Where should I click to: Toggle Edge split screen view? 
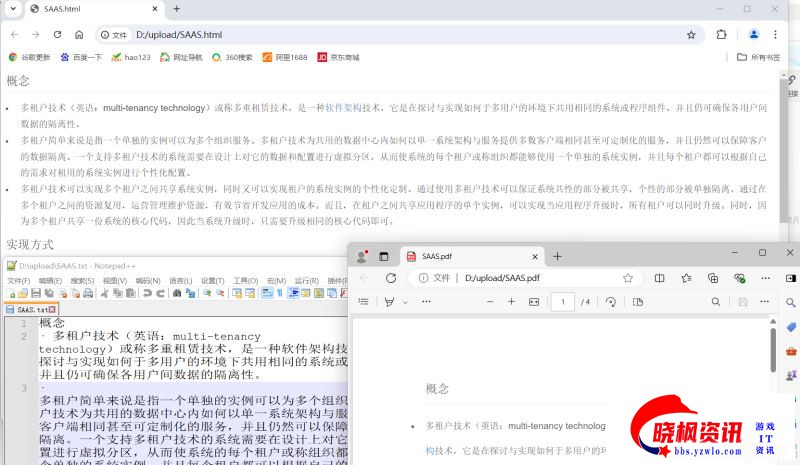(659, 278)
